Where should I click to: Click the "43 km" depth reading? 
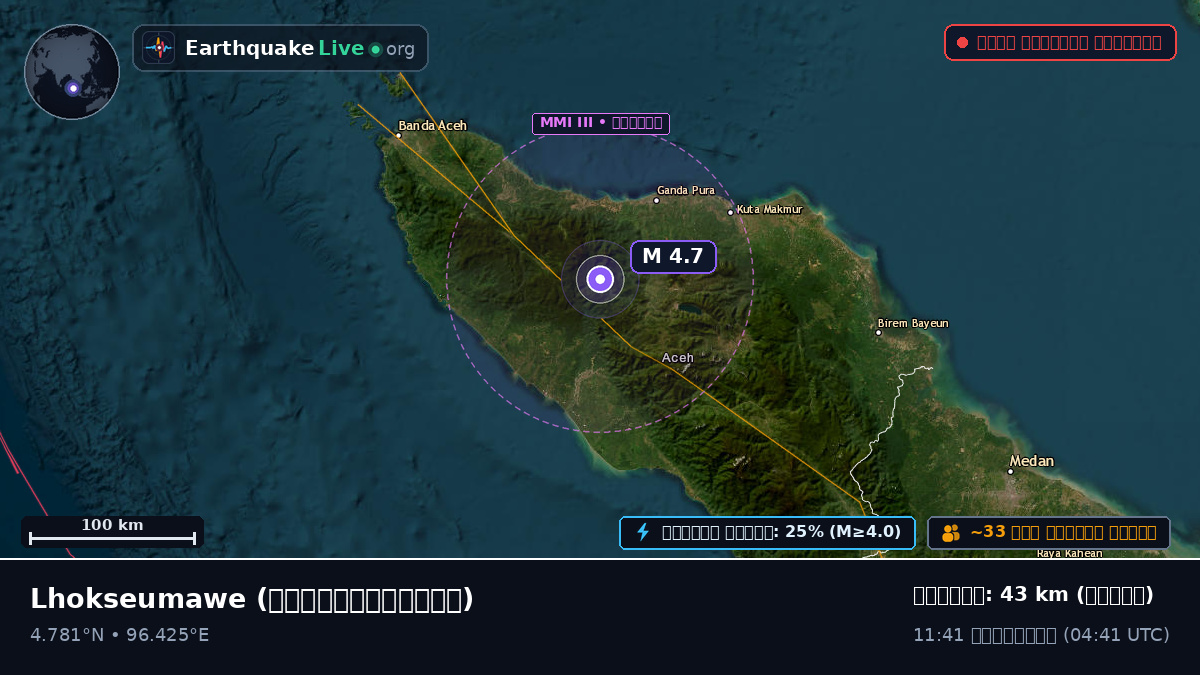click(x=1034, y=595)
